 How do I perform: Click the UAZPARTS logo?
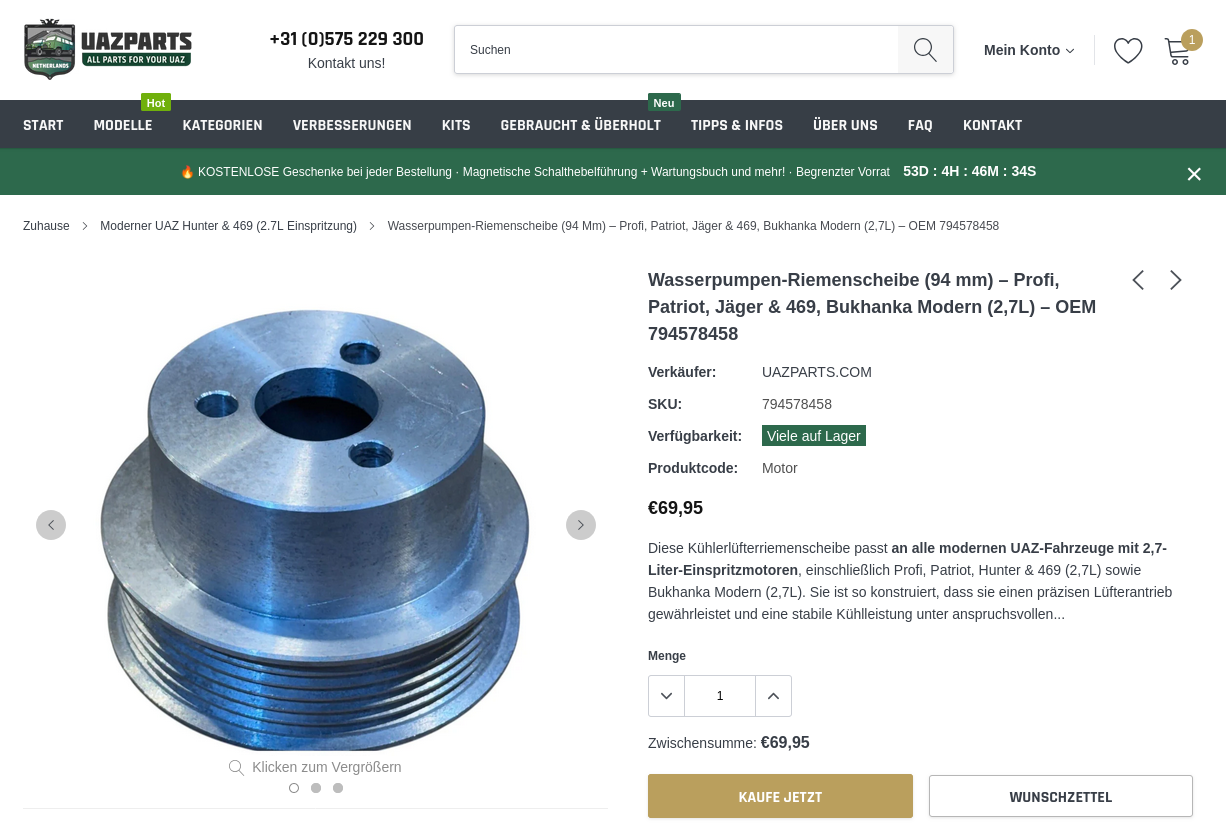point(107,49)
